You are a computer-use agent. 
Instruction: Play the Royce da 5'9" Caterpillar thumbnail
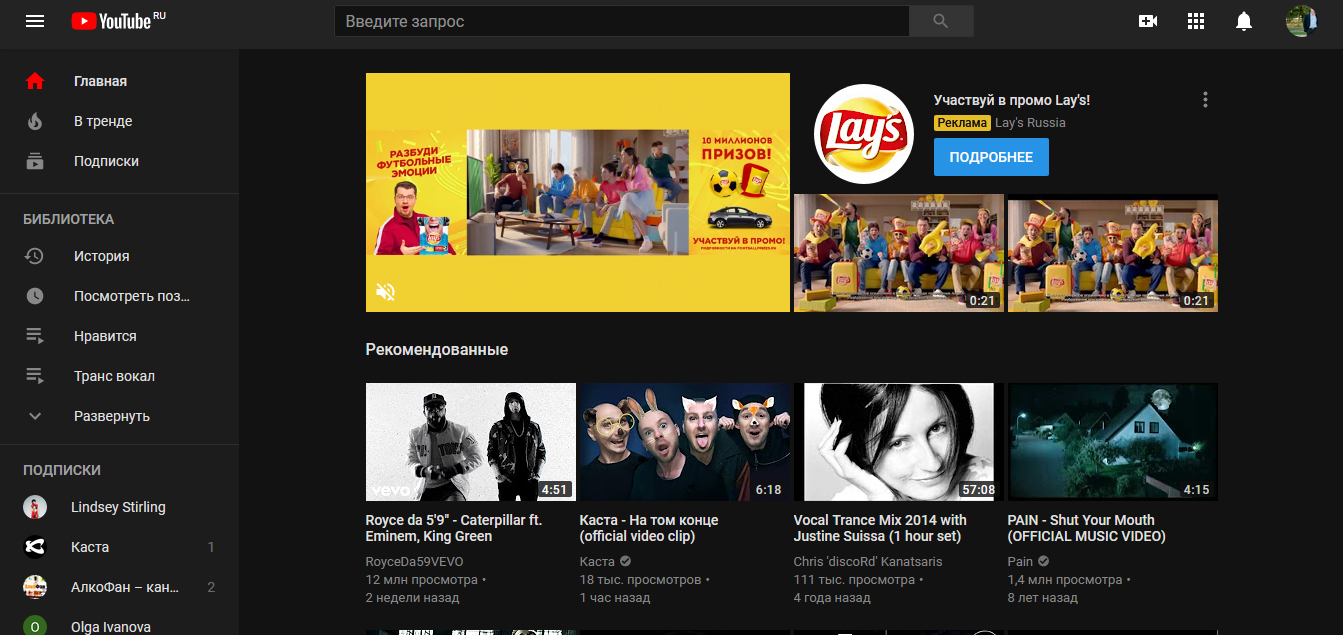pyautogui.click(x=471, y=442)
